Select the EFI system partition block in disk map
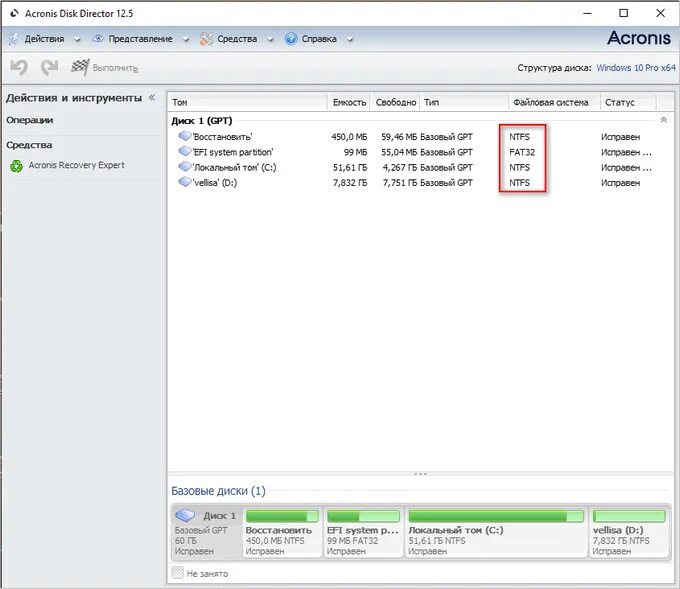 pos(363,533)
